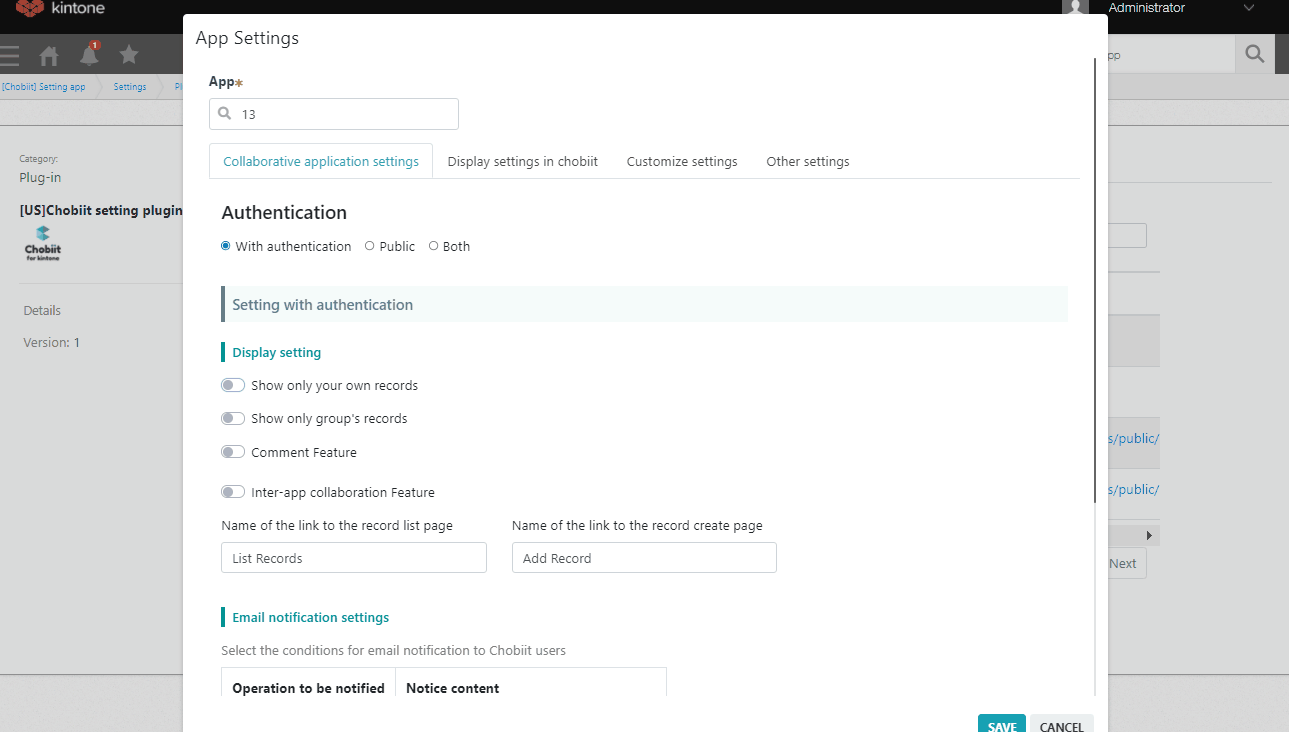Open the notifications bell icon
Screen dimensions: 1289x732
(x=90, y=54)
